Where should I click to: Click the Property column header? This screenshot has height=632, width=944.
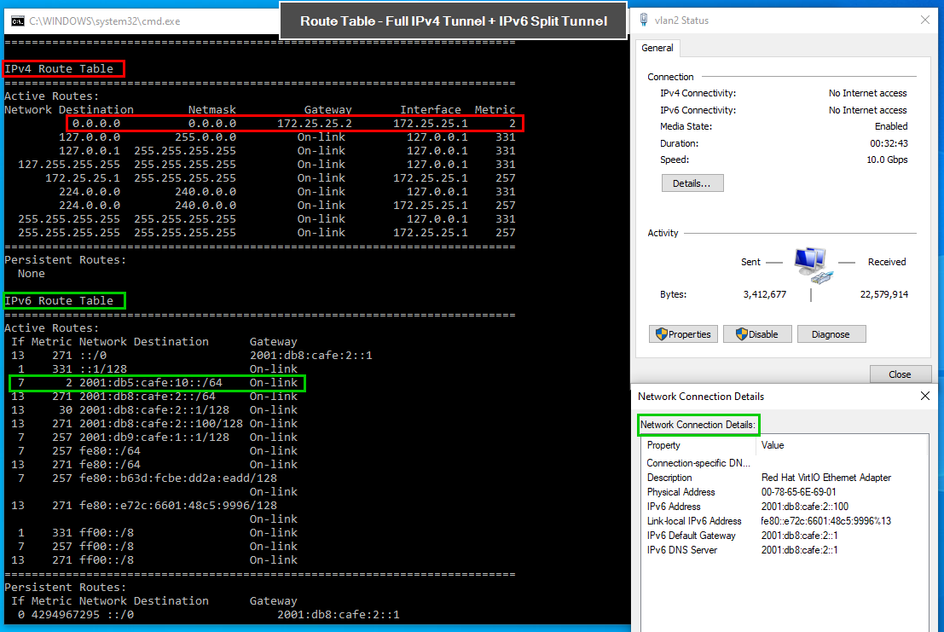[663, 445]
